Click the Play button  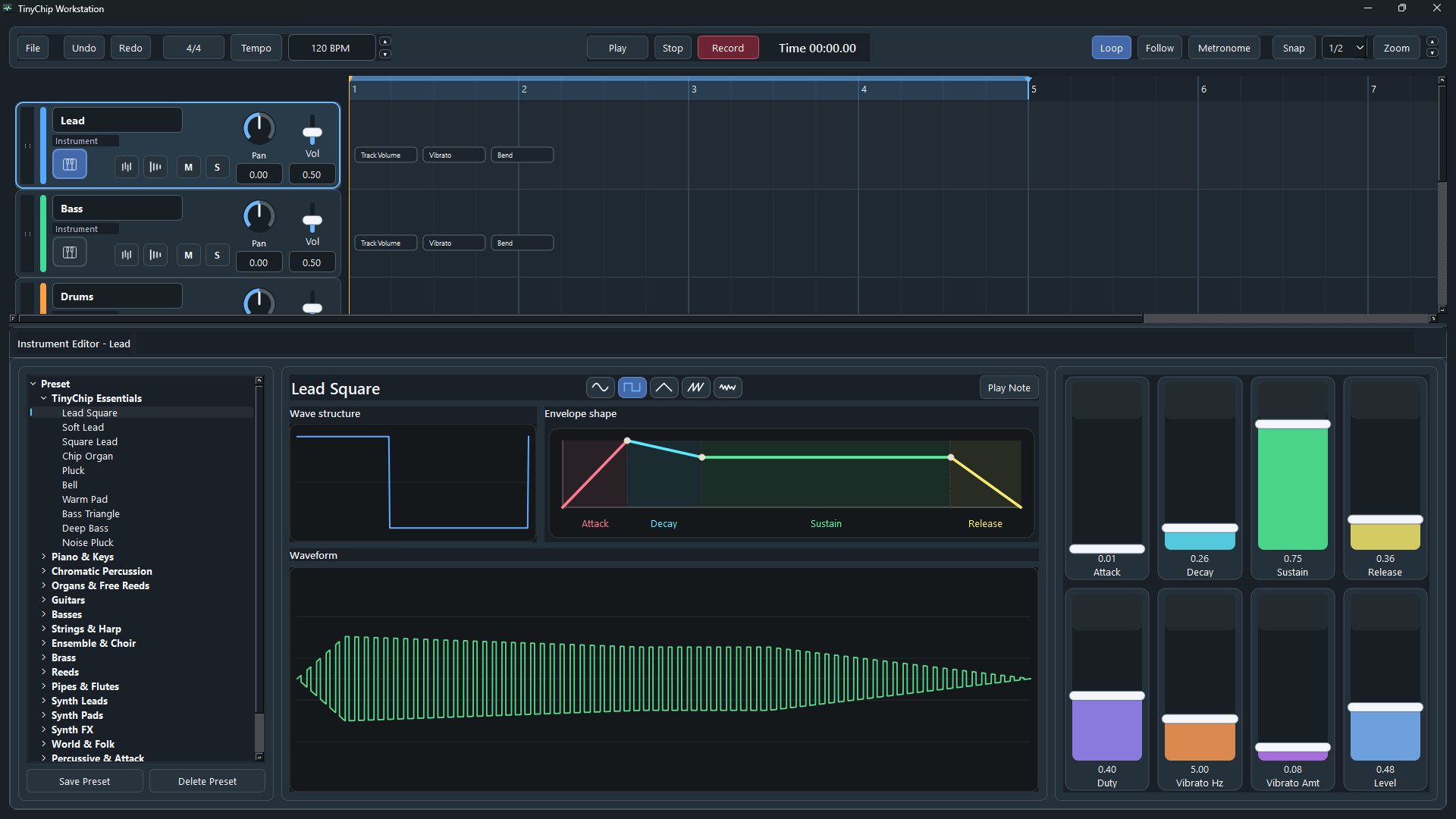tap(617, 48)
